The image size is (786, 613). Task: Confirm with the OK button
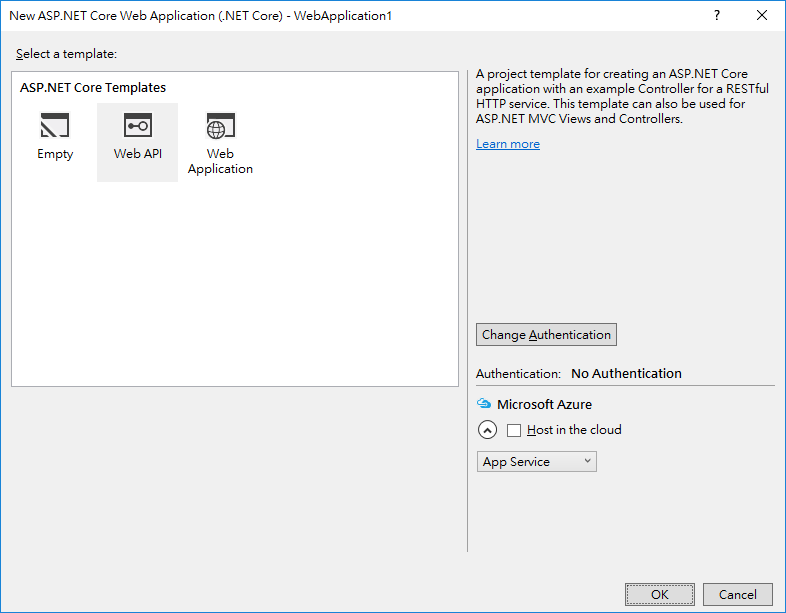[660, 594]
